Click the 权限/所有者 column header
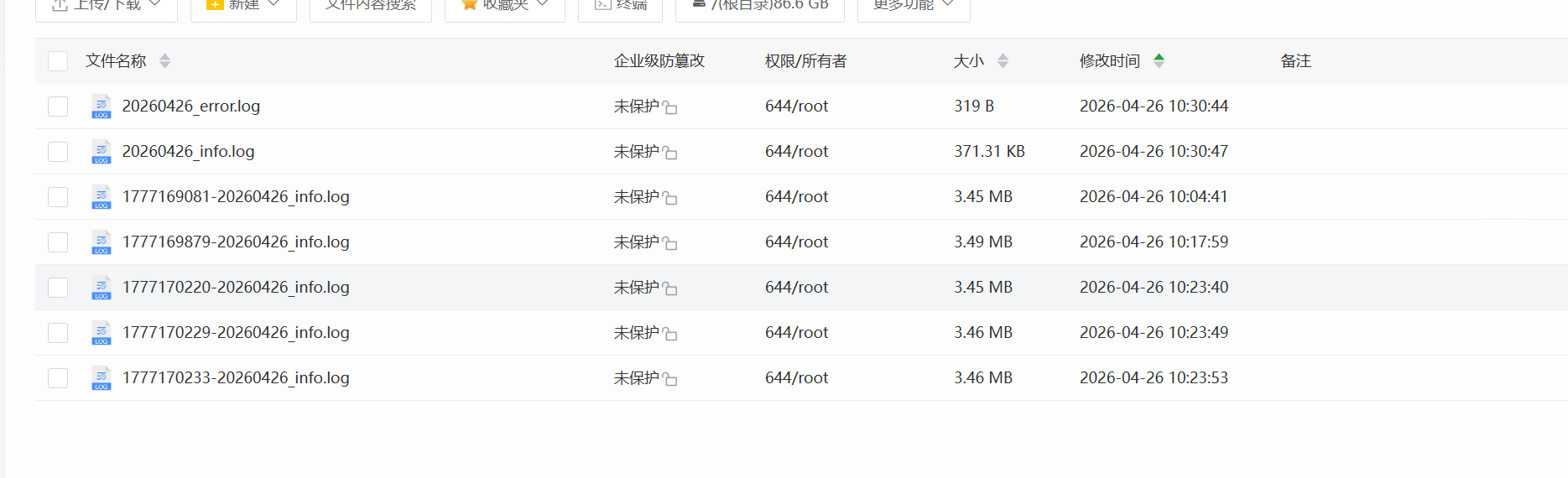 point(806,61)
